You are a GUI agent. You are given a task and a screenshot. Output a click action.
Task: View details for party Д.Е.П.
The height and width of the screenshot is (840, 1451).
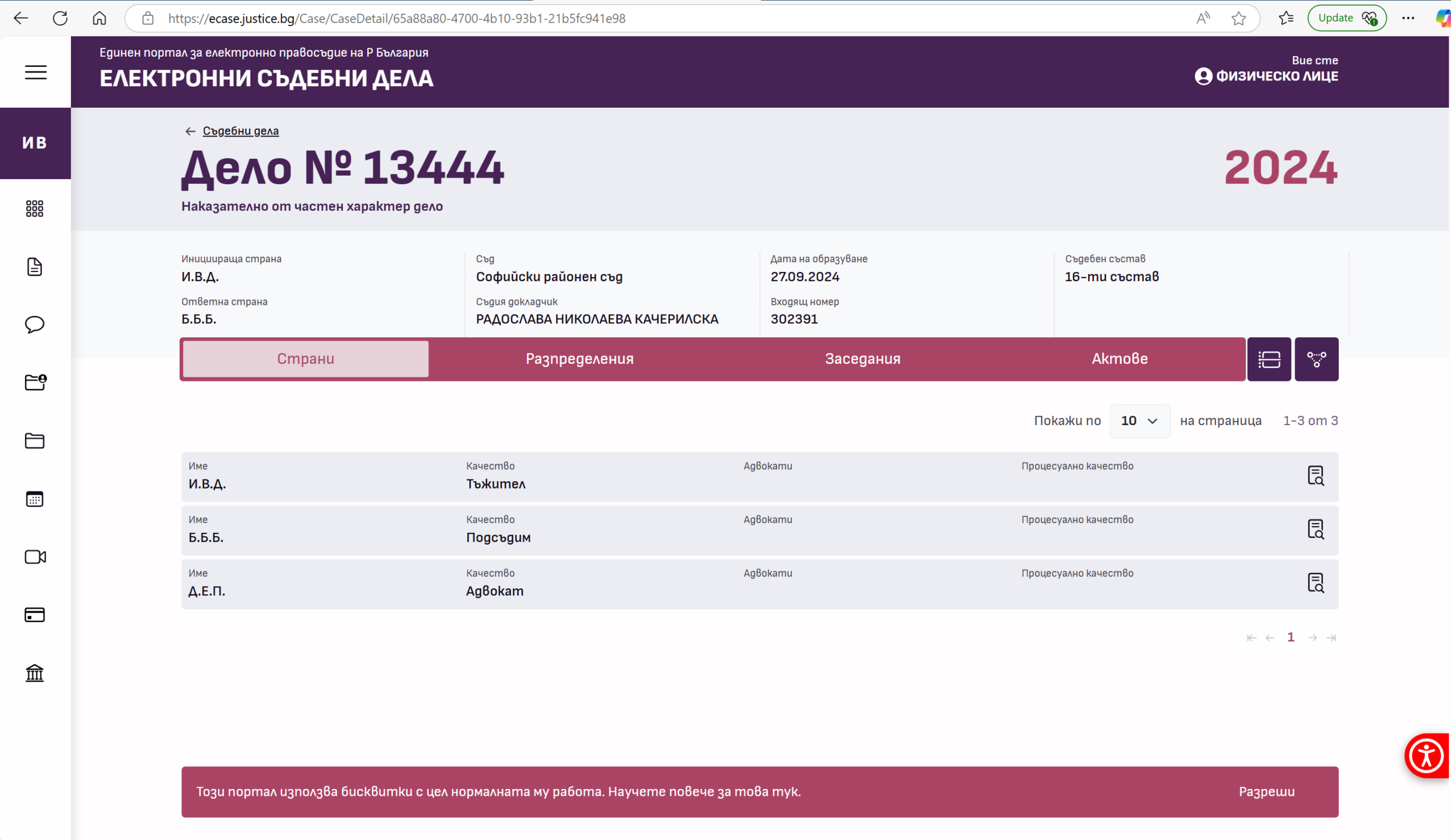coord(1315,583)
